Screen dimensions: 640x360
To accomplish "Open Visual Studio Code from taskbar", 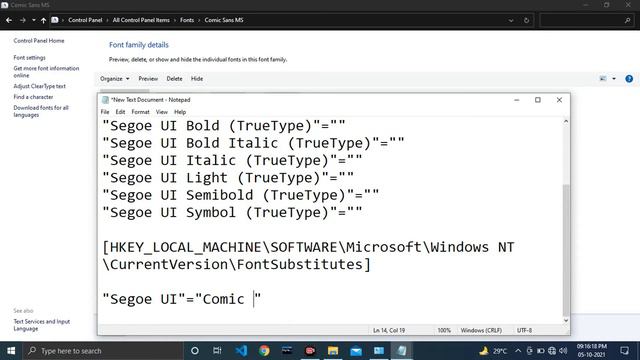I will 241,351.
